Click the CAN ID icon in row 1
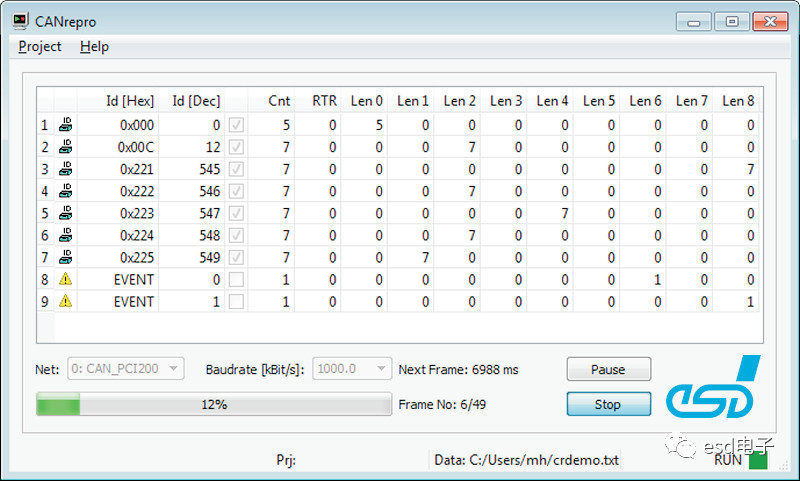Screen dimensions: 800x481 (x=66, y=125)
